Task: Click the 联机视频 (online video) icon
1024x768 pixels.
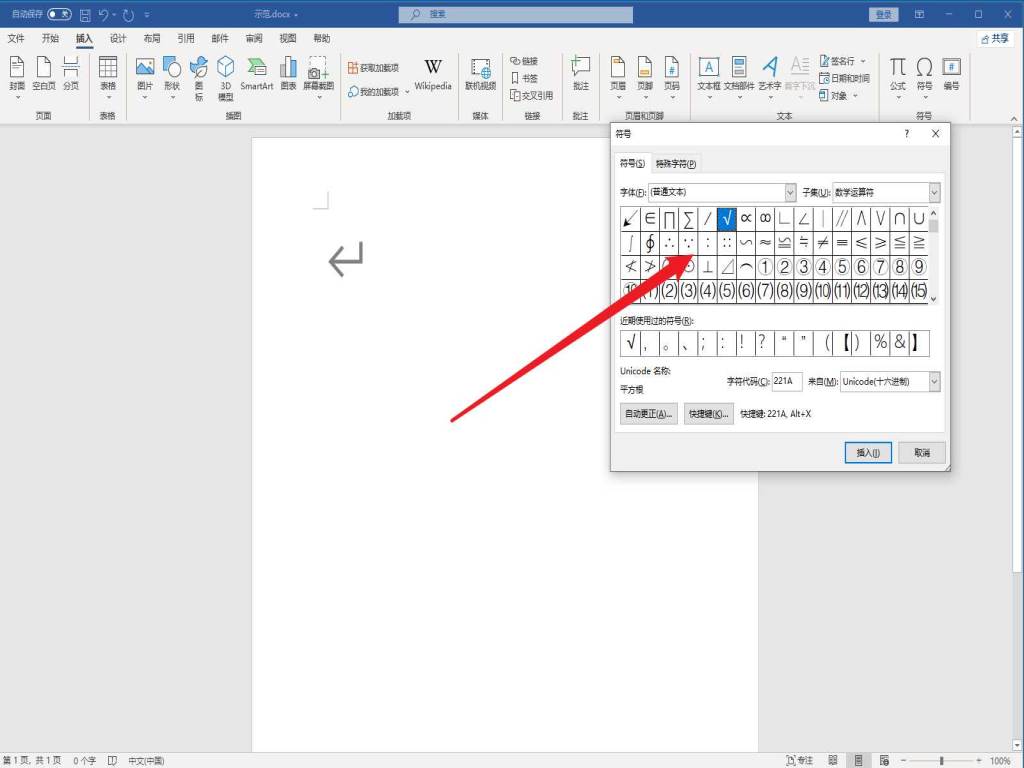Action: 480,74
